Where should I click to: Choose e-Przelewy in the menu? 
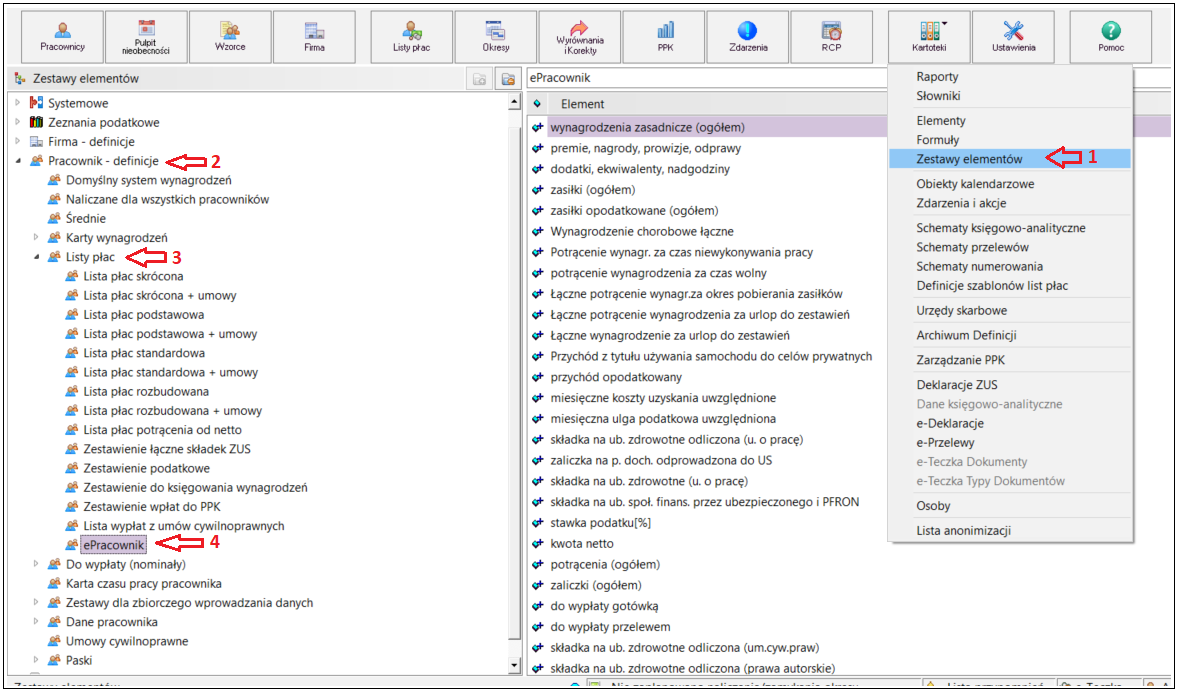pyautogui.click(x=945, y=443)
